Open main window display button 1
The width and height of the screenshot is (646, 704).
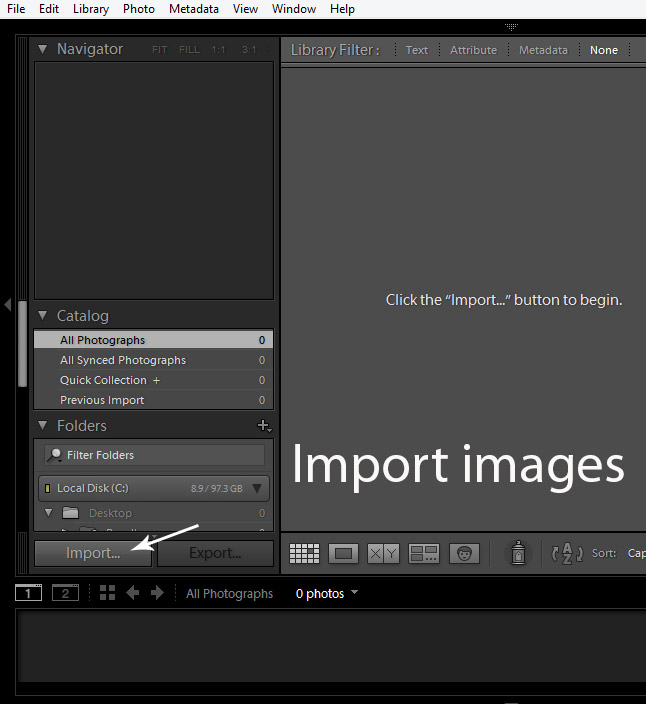28,593
